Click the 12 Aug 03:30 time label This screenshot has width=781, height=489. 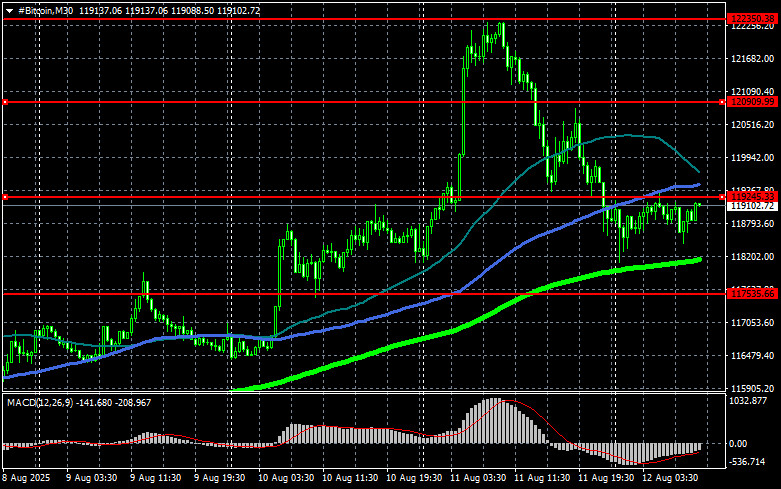670,478
